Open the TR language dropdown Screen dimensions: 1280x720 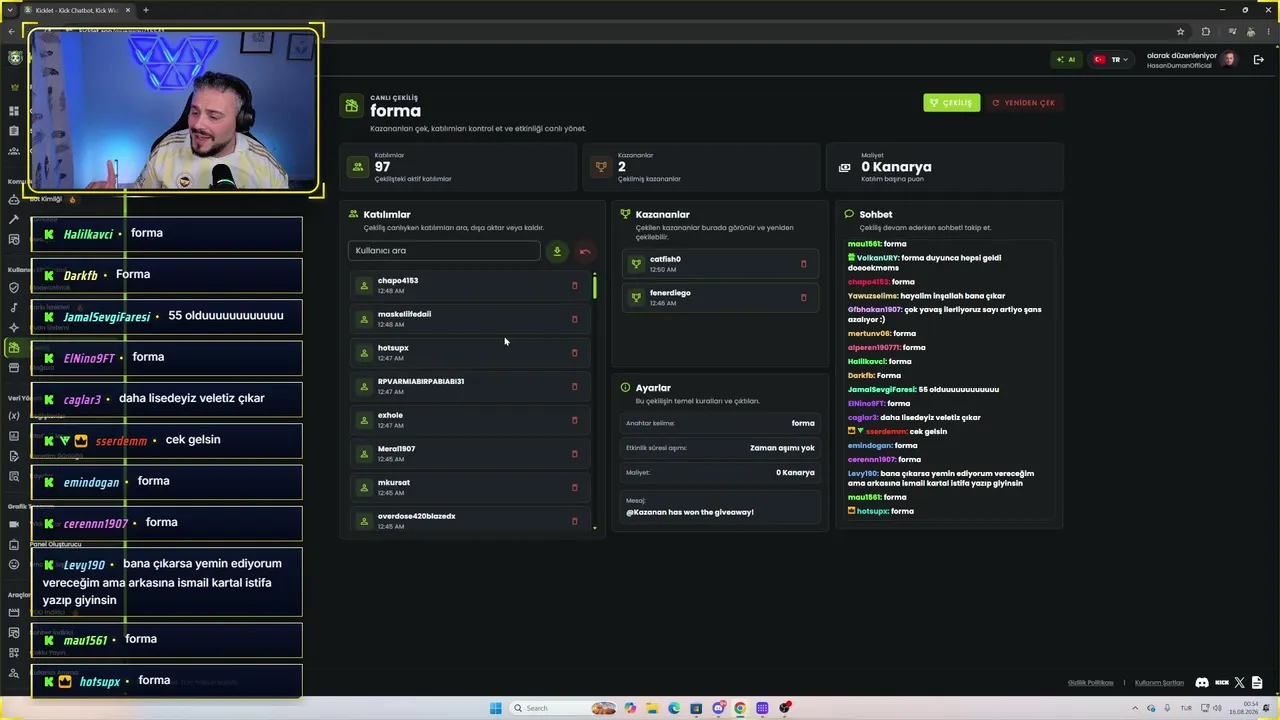point(1111,60)
